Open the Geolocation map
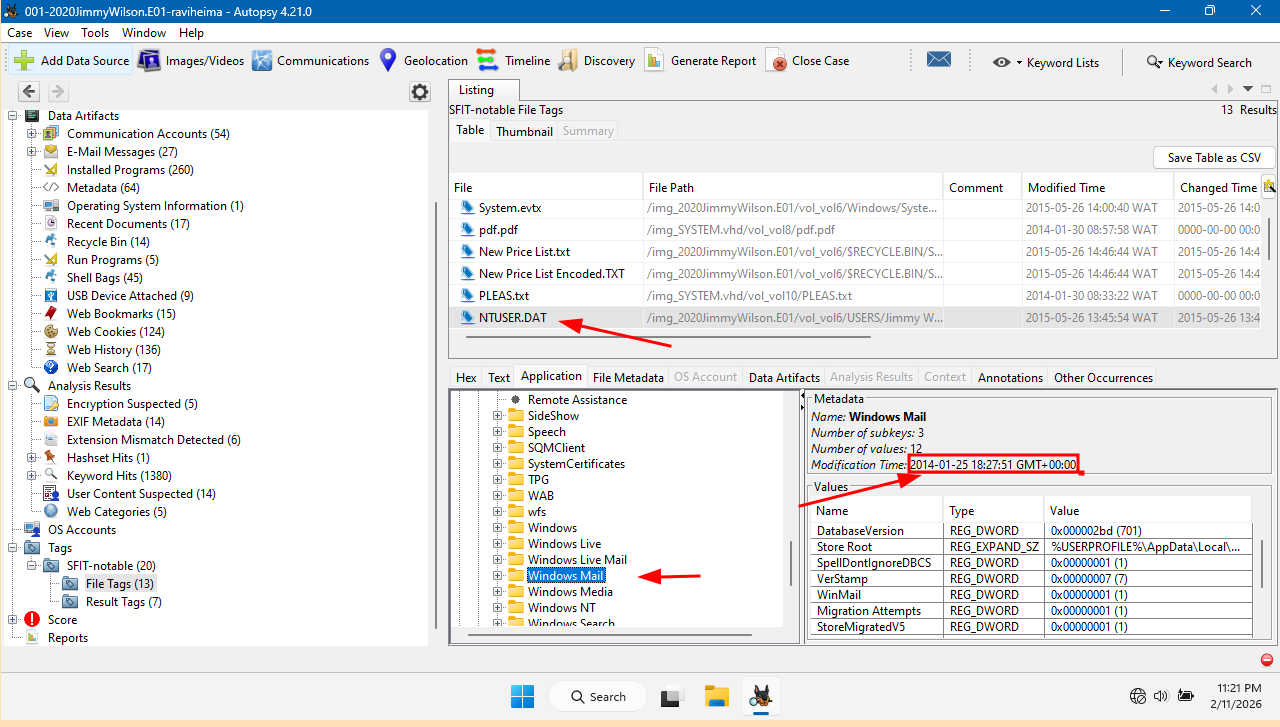The height and width of the screenshot is (727, 1280). click(x=388, y=60)
